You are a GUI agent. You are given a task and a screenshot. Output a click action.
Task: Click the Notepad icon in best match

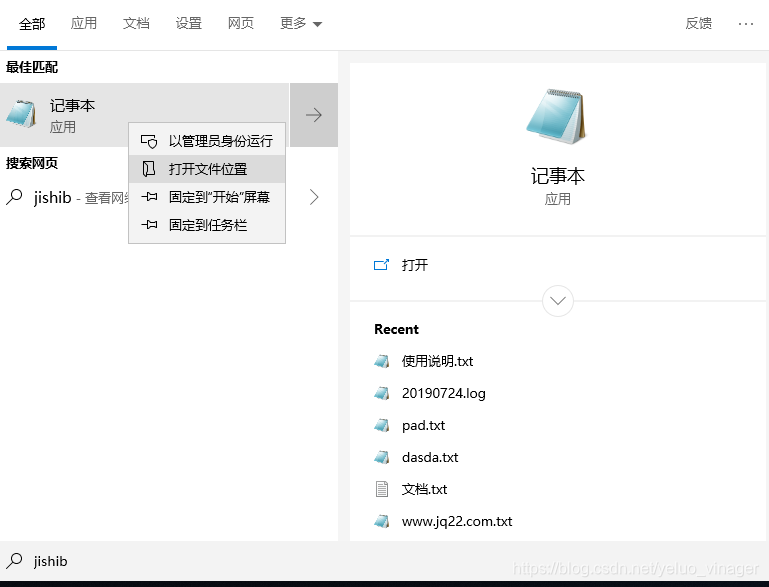click(x=21, y=114)
